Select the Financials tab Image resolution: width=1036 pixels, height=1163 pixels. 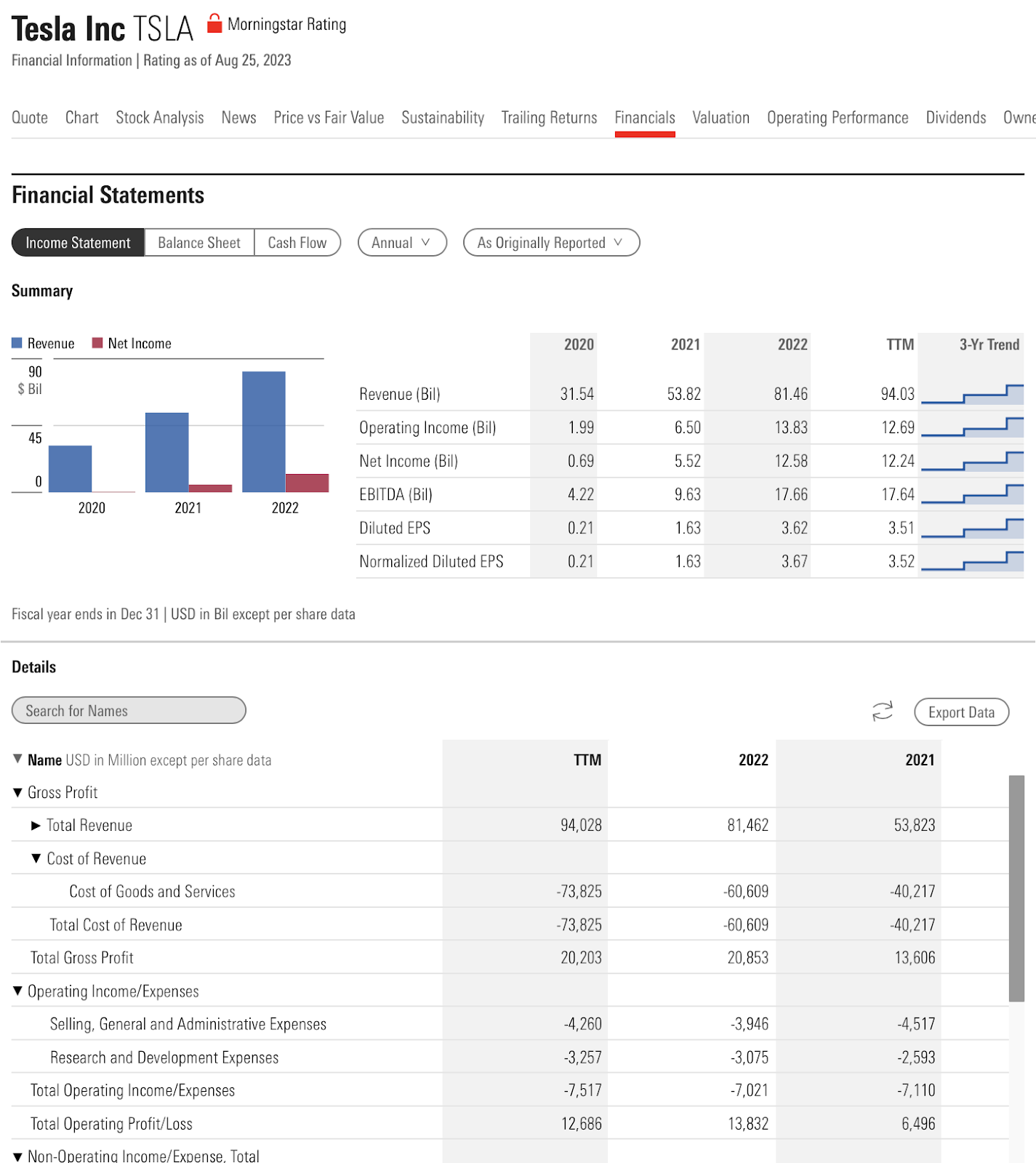pos(645,118)
